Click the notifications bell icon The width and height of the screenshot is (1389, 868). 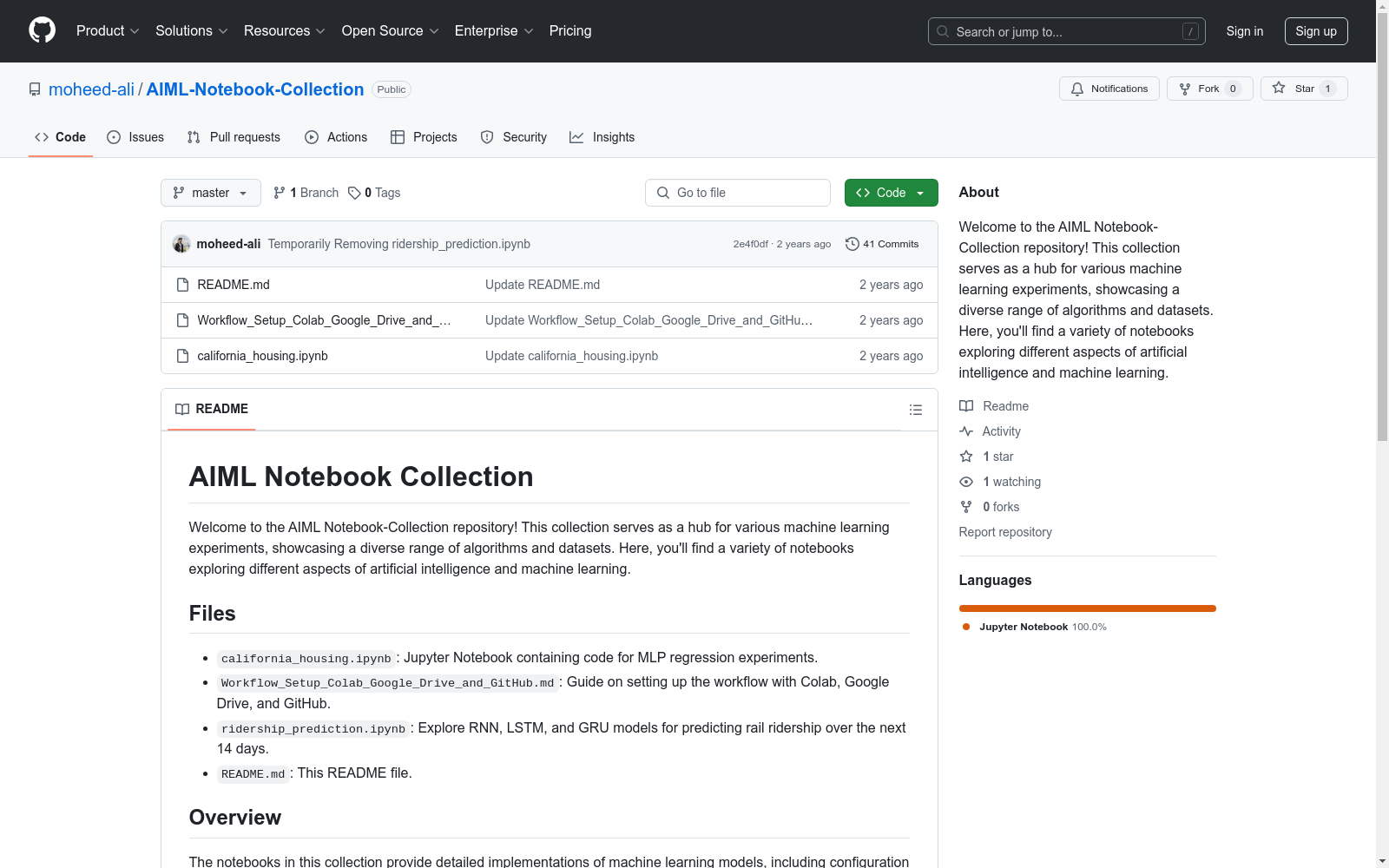coord(1077,89)
